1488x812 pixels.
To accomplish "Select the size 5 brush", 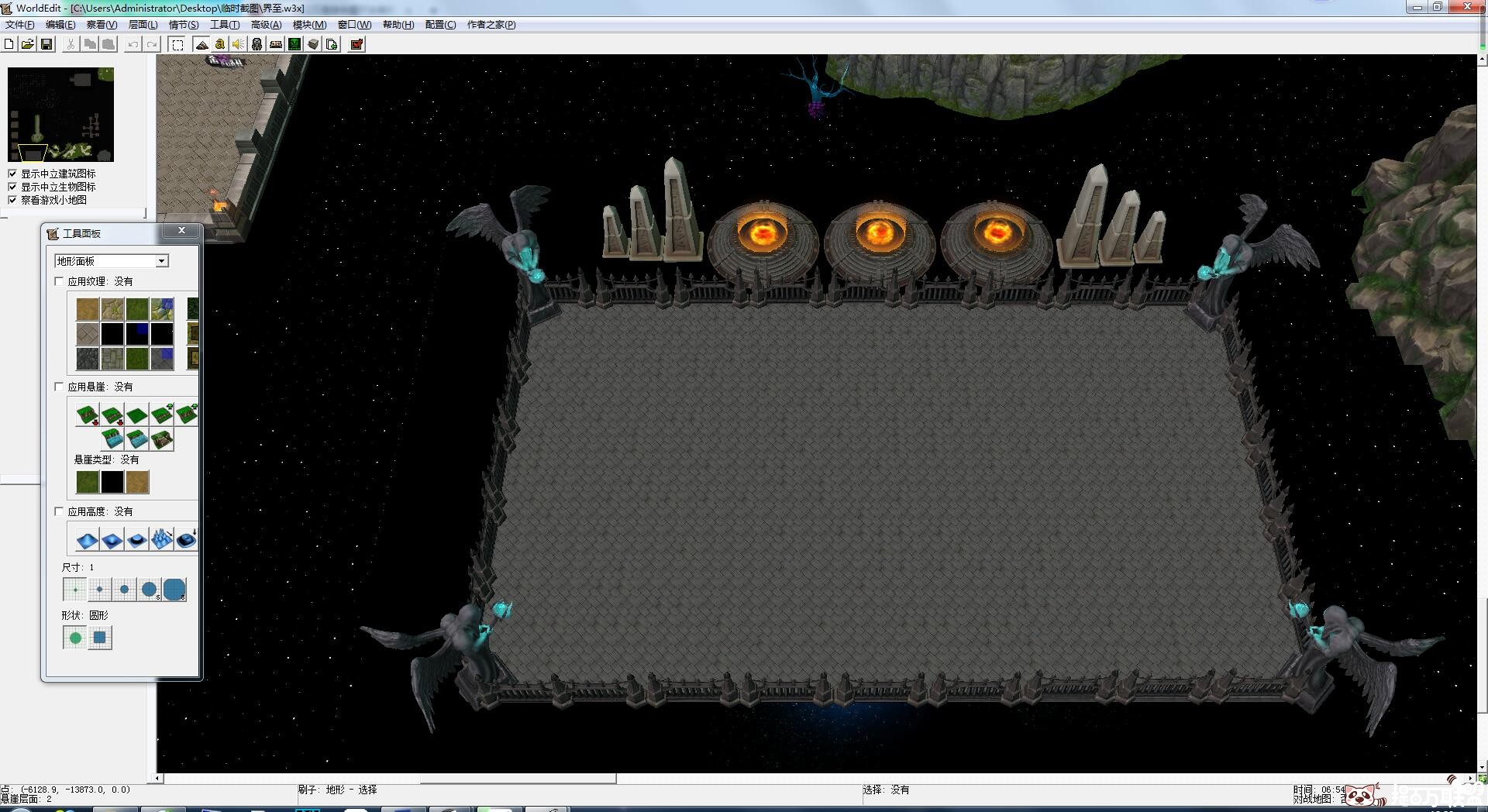I will click(150, 590).
